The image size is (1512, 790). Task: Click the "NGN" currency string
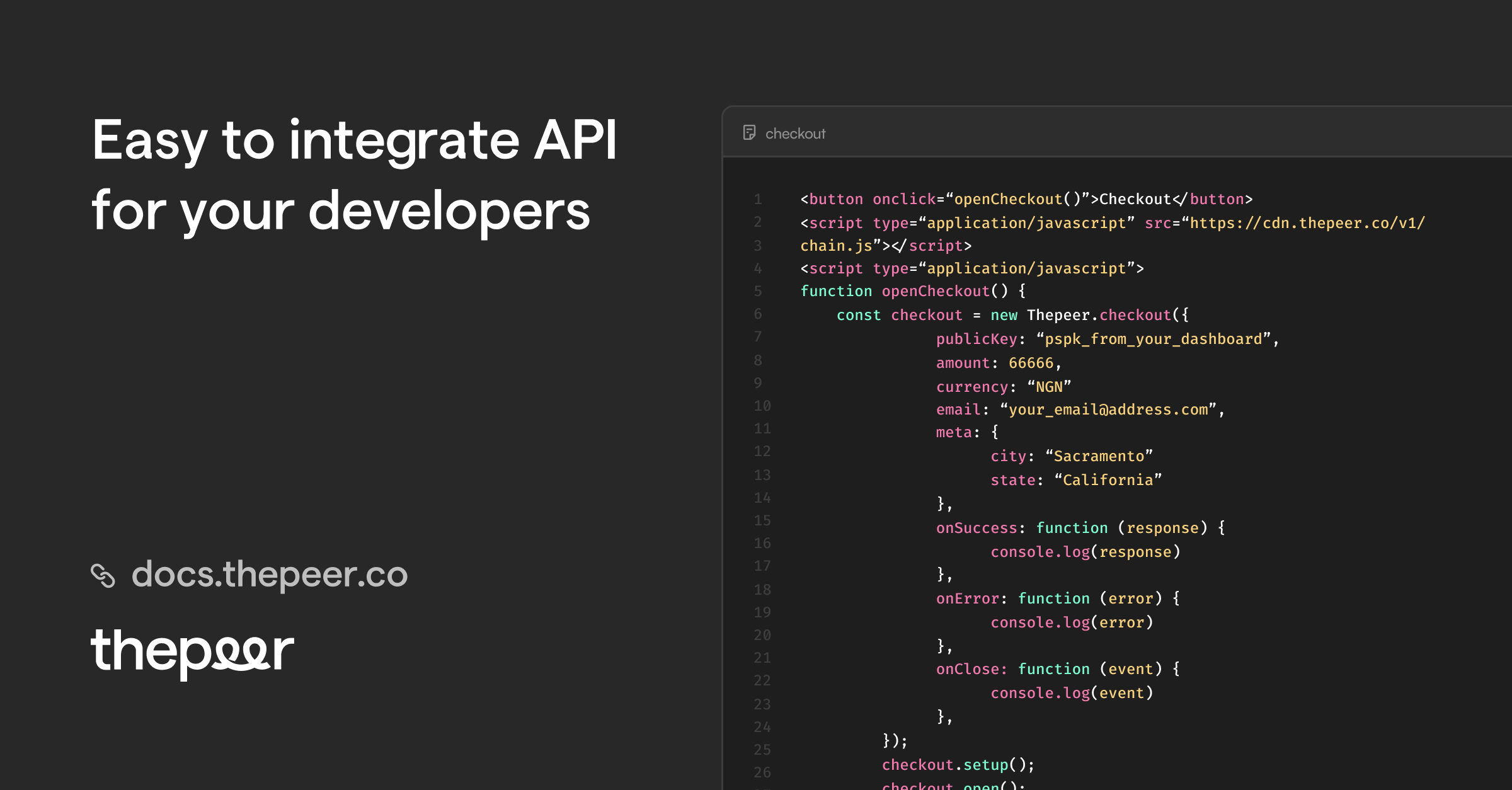pos(1049,387)
